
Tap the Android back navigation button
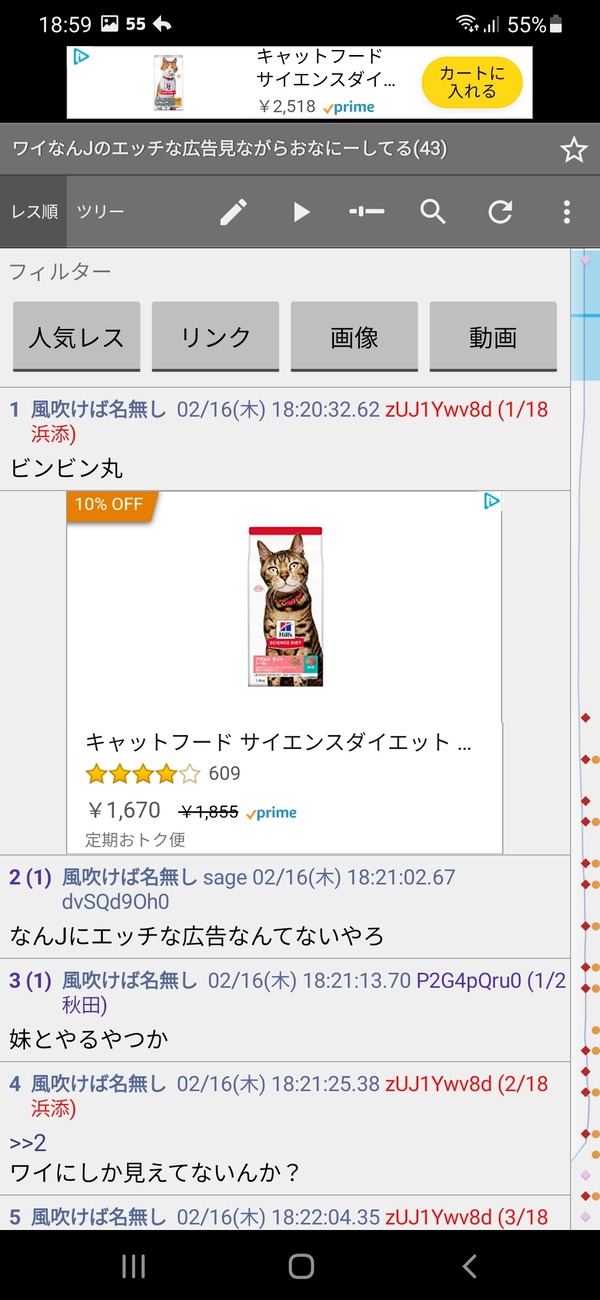coord(468,1266)
